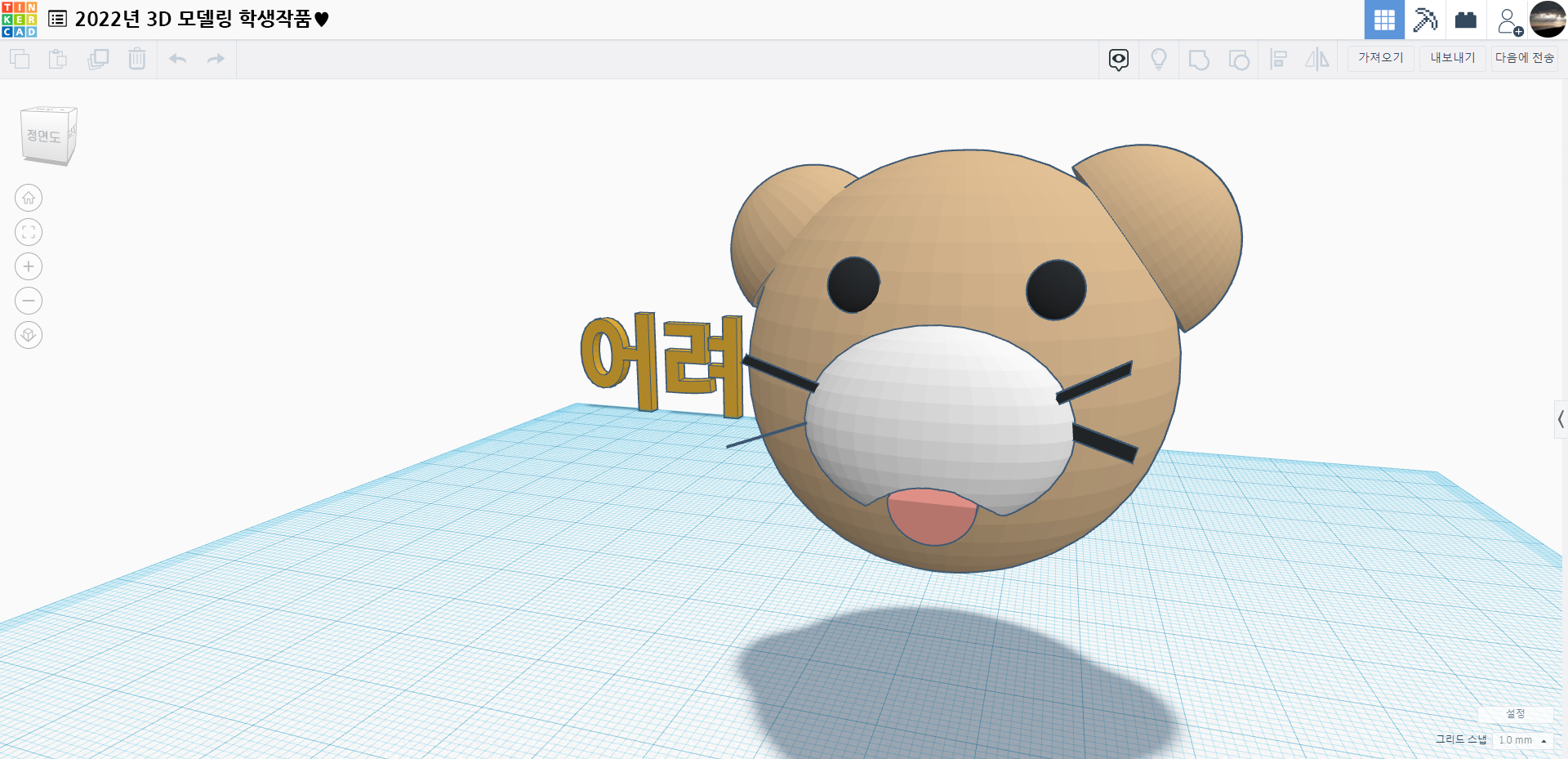Viewport: 1568px width, 759px height.
Task: Click the Fit all in view button
Action: click(29, 232)
